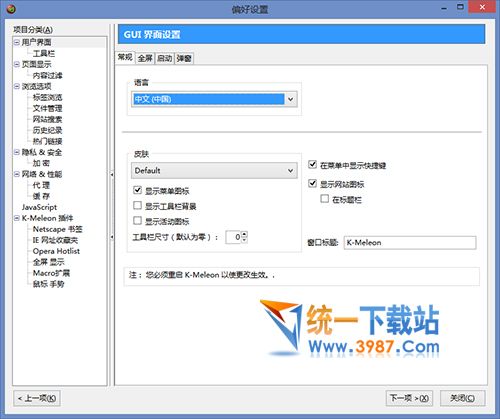The image size is (500, 419).
Task: Collapse the 页面显示 tree node
Action: pos(17,64)
